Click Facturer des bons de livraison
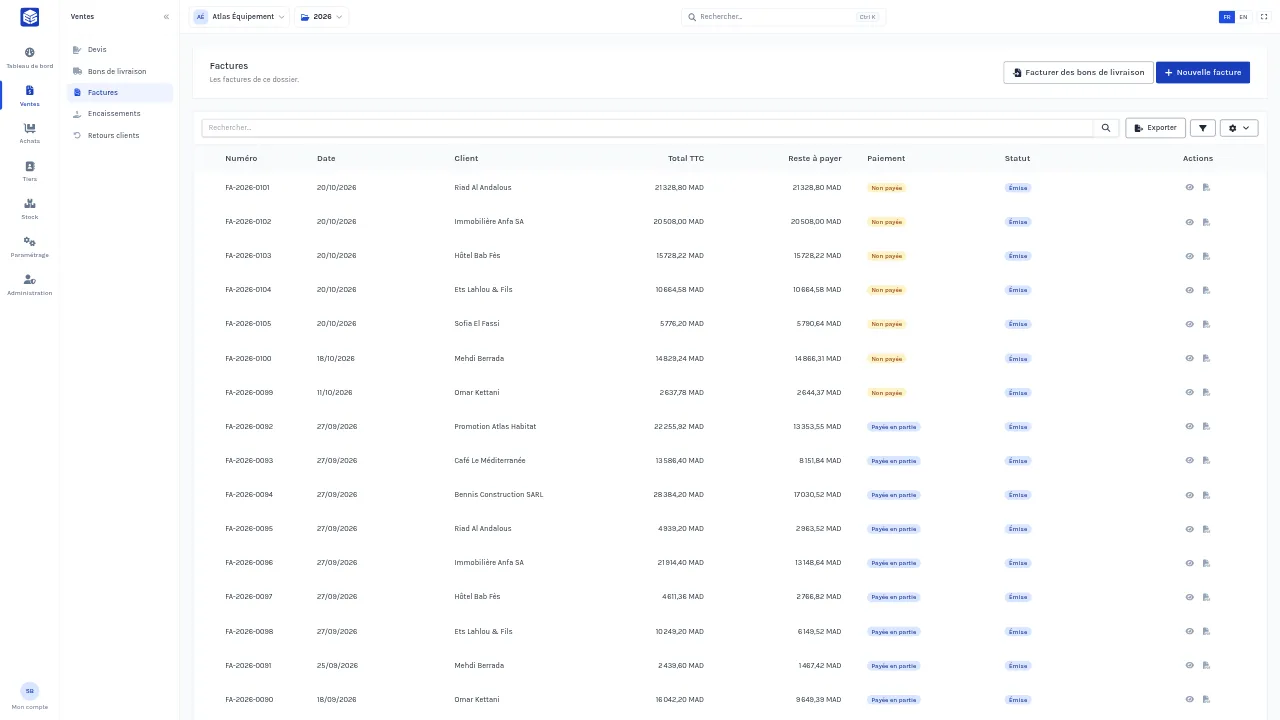The height and width of the screenshot is (720, 1280). tap(1078, 73)
